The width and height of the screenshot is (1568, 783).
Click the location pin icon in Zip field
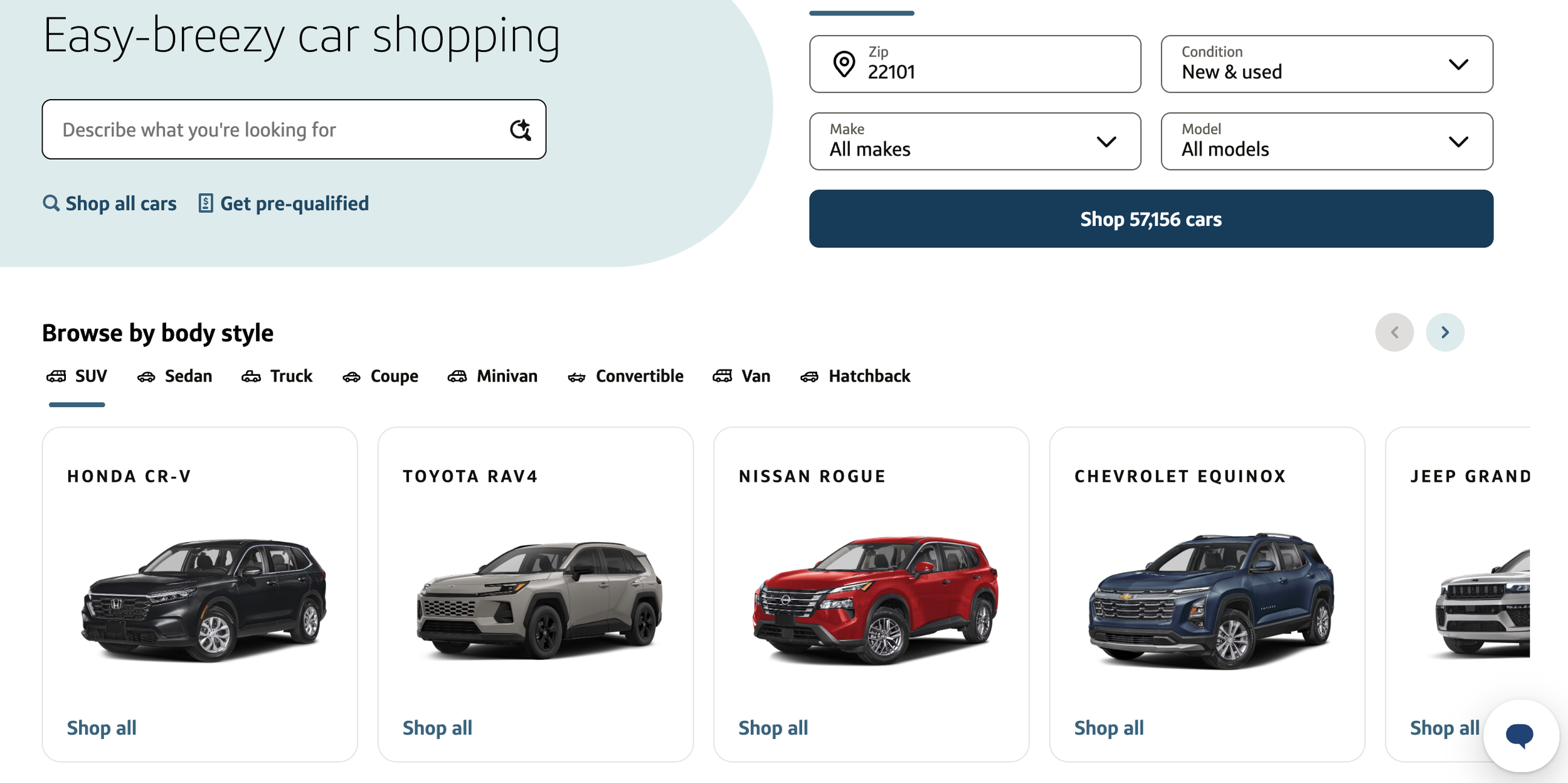pos(844,64)
